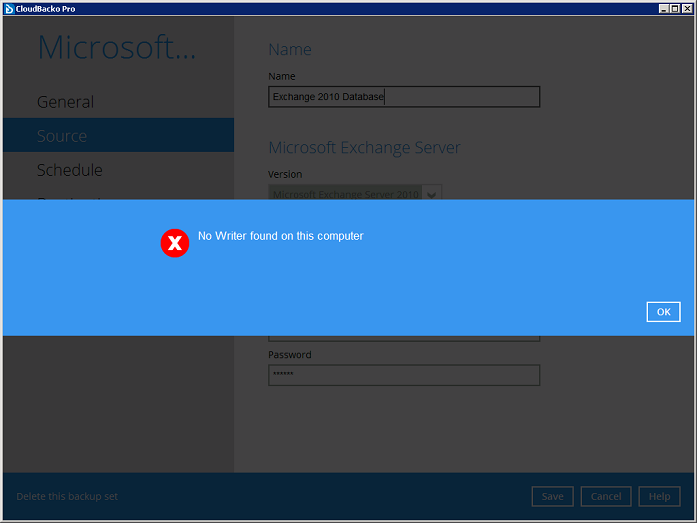The height and width of the screenshot is (523, 697).
Task: Open the Help page
Action: pyautogui.click(x=659, y=496)
